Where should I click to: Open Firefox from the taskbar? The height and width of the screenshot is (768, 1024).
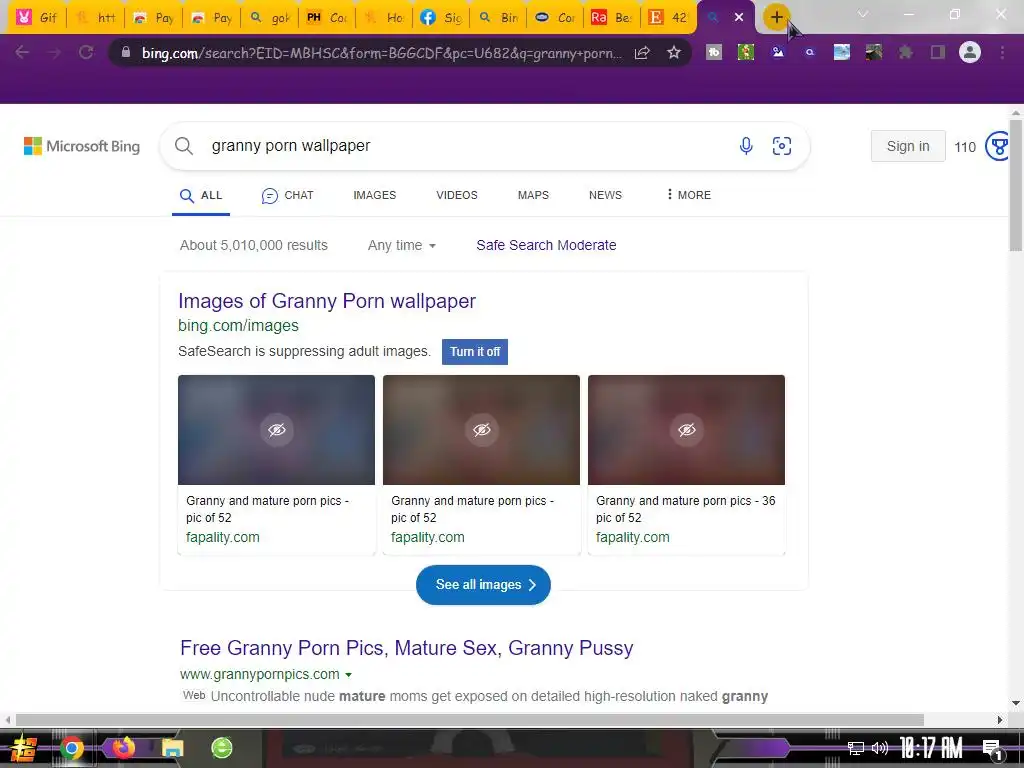click(x=123, y=747)
